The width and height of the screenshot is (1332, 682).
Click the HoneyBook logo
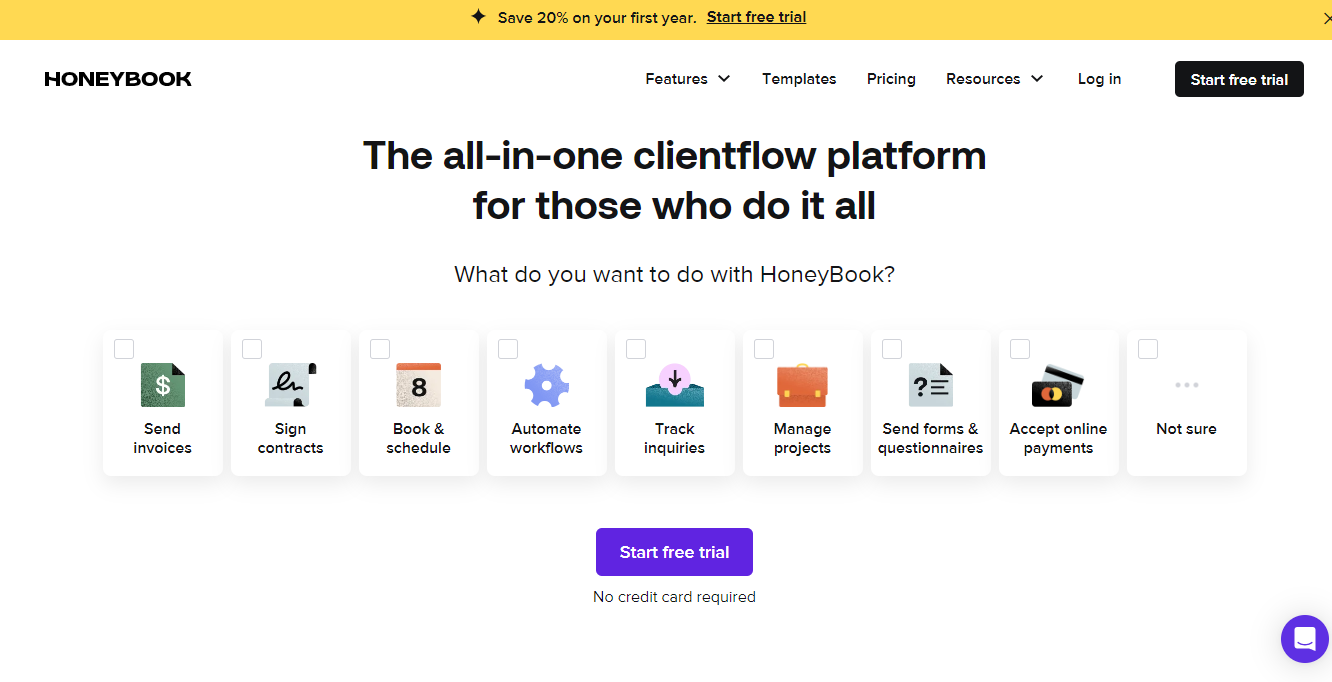[x=118, y=79]
